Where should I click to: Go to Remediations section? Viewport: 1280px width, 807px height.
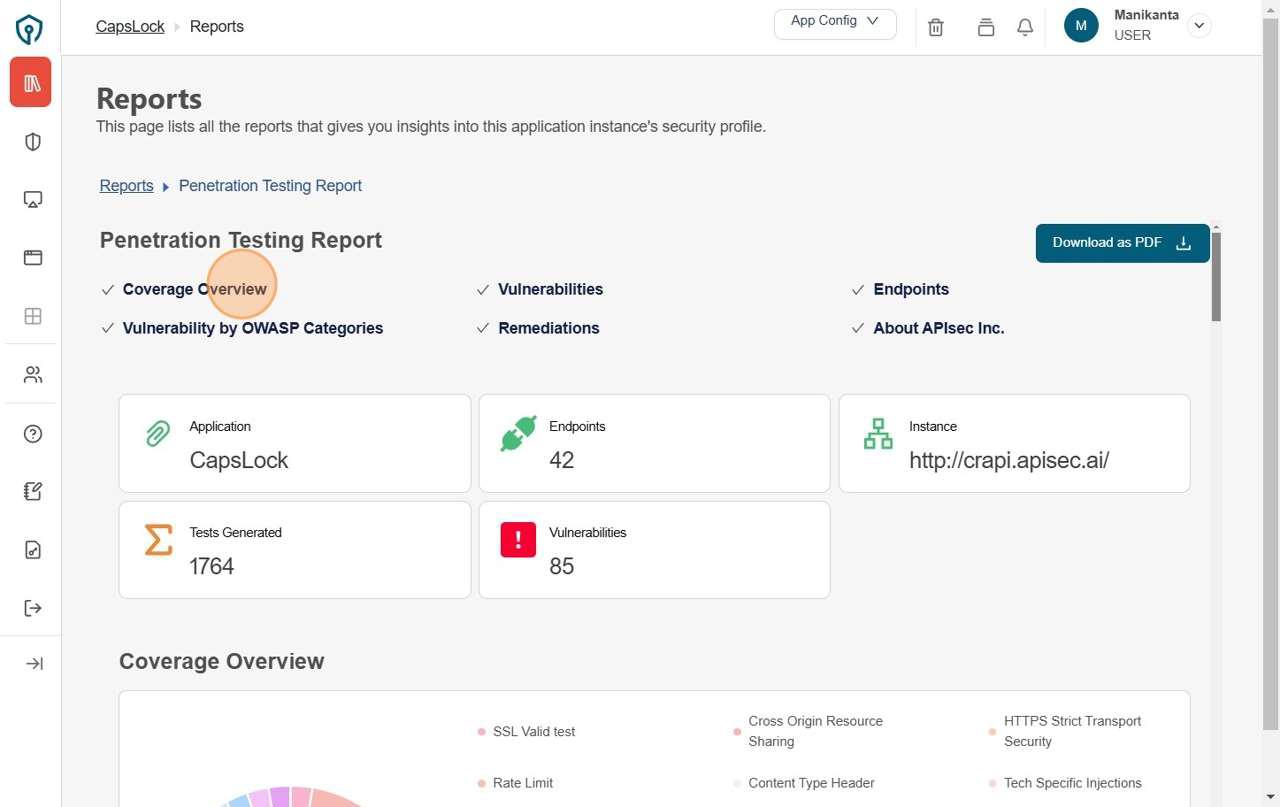pyautogui.click(x=548, y=328)
